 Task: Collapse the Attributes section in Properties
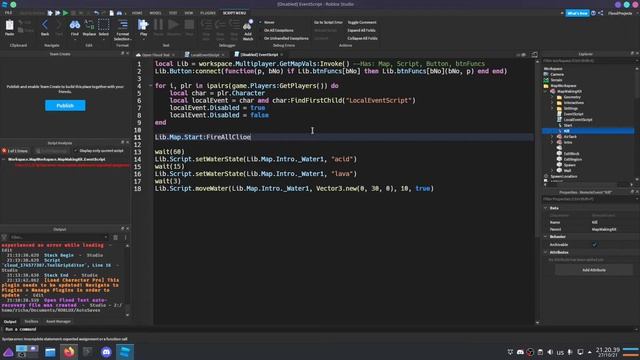click(x=546, y=252)
